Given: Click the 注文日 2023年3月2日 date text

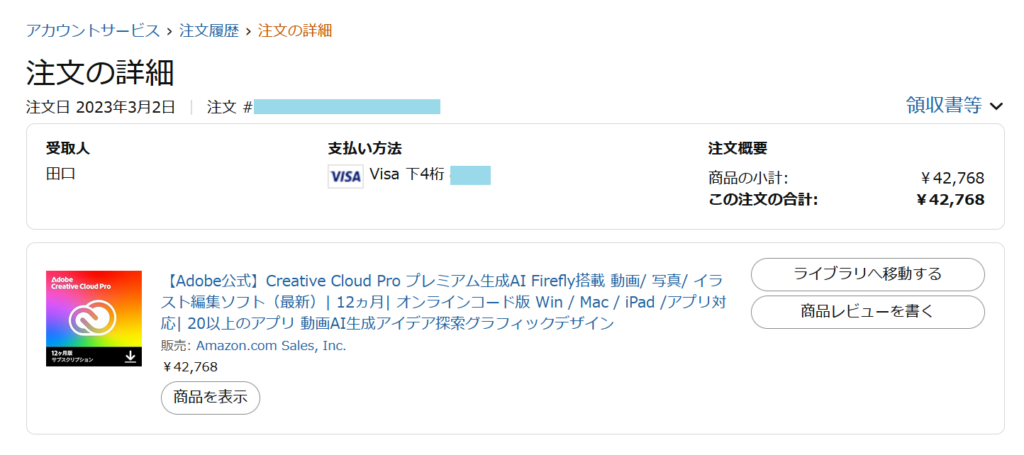Looking at the screenshot, I should (100, 106).
